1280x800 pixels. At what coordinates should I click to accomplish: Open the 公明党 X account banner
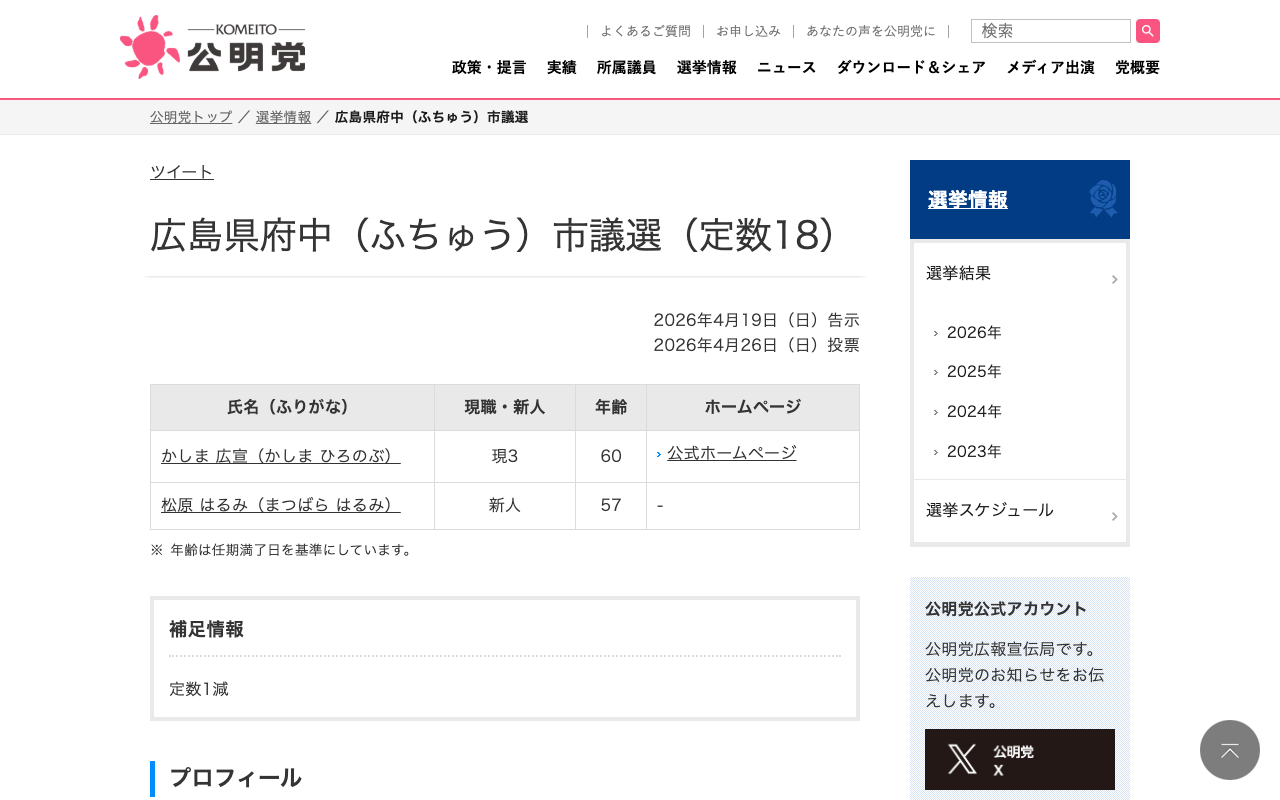click(x=1020, y=759)
